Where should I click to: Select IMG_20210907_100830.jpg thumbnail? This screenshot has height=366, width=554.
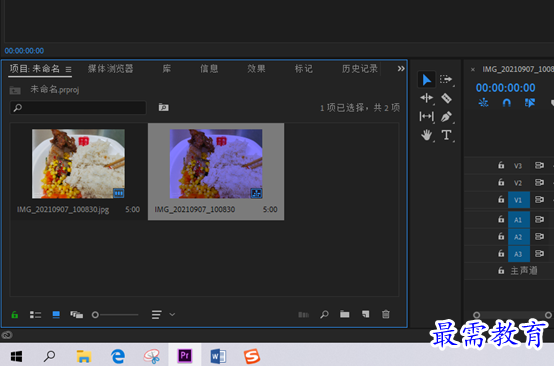pyautogui.click(x=78, y=164)
